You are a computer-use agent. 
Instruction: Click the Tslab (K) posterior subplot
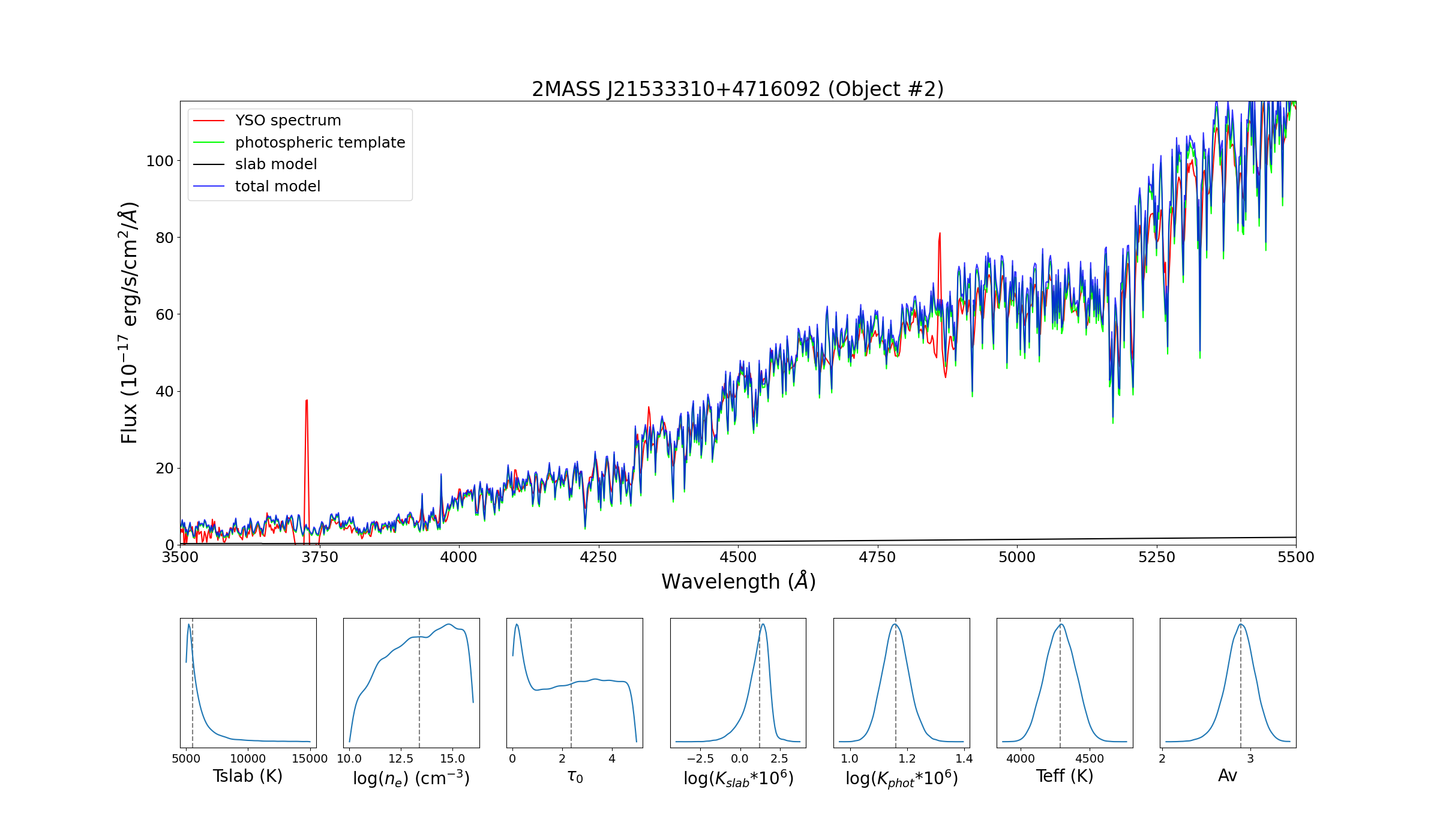click(248, 683)
